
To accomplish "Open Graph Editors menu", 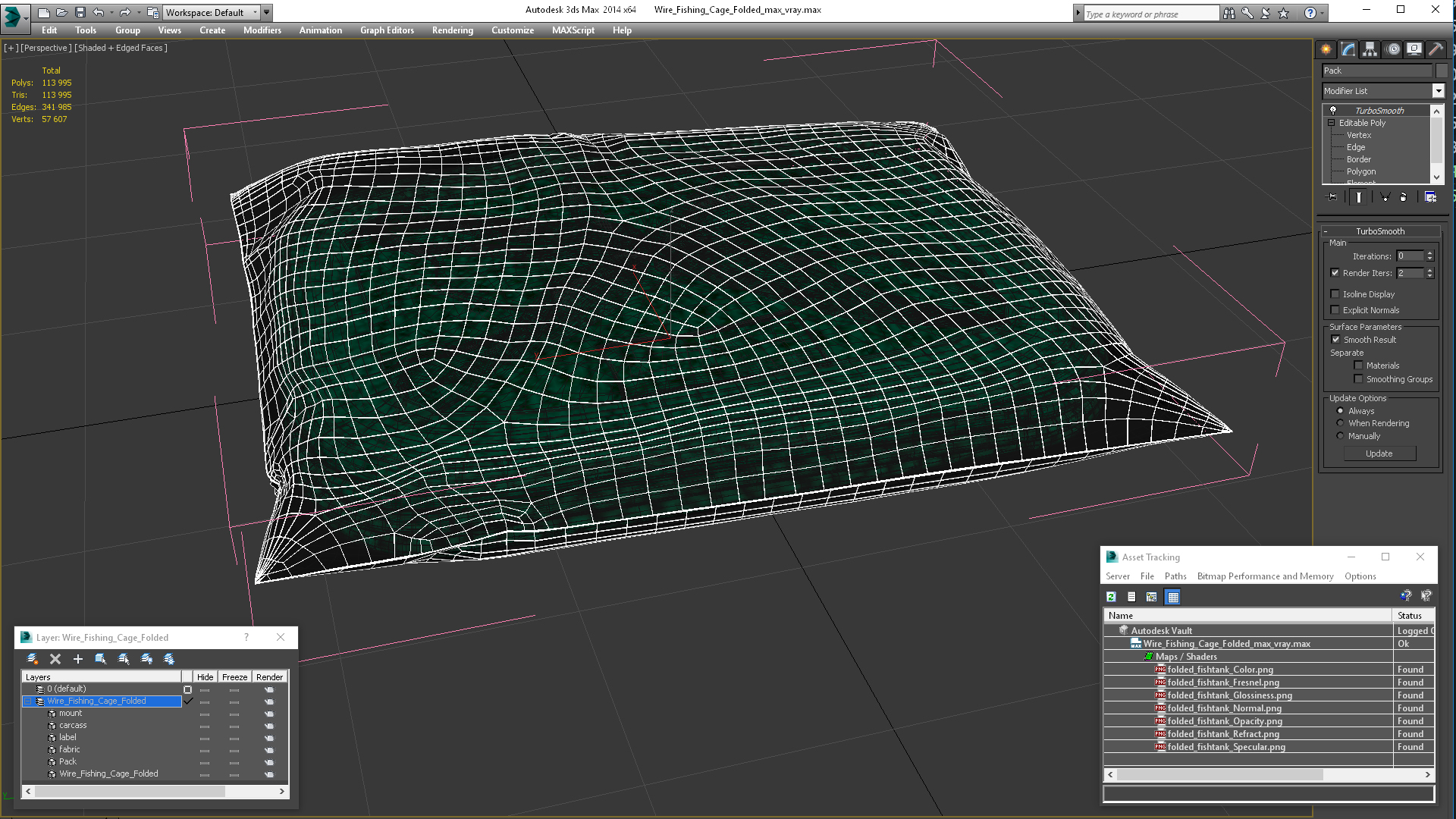I will point(387,30).
